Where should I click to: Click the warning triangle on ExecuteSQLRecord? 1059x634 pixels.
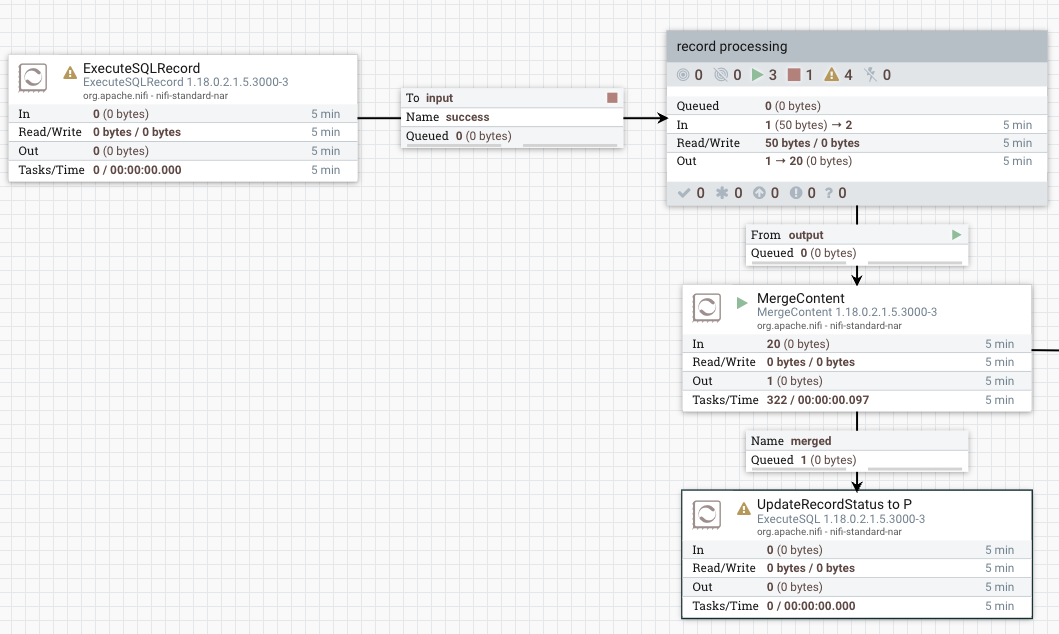[70, 73]
